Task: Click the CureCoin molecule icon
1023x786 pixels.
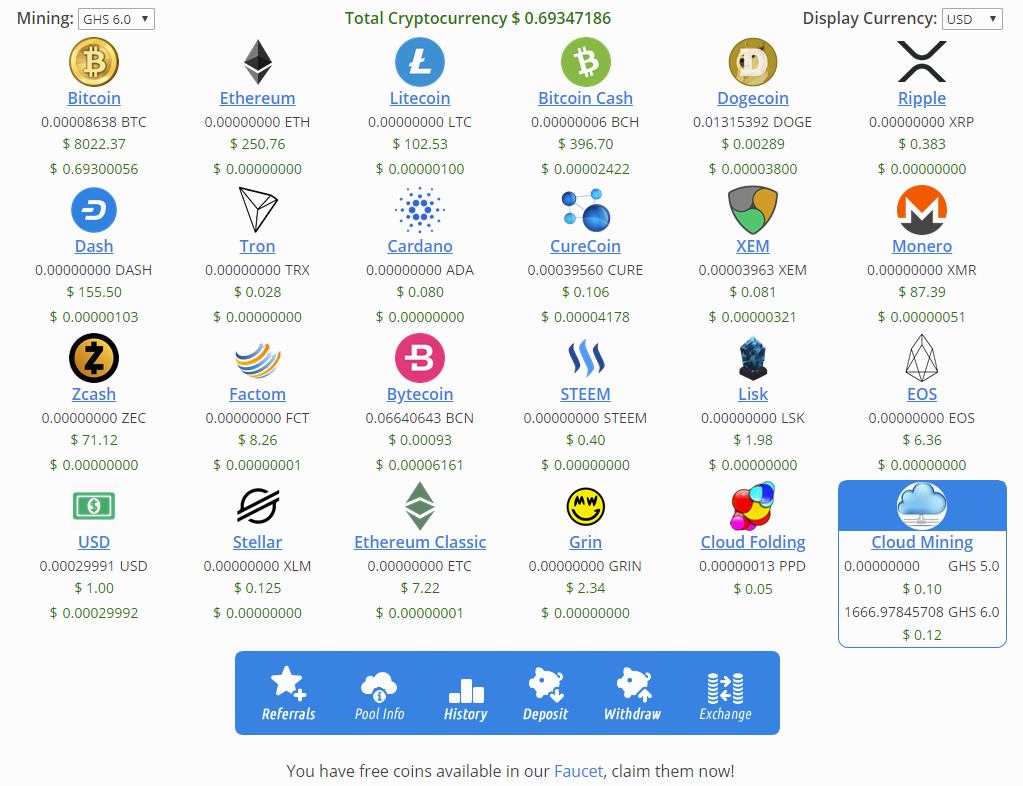Action: coord(585,210)
